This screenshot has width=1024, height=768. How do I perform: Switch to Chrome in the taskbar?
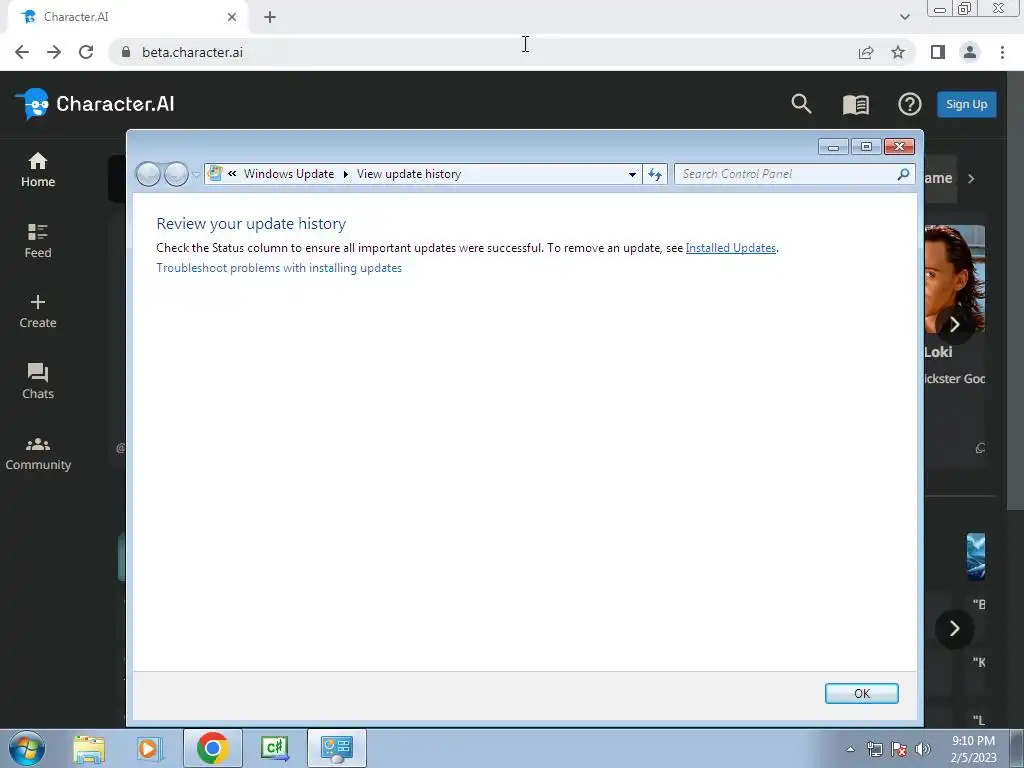[x=212, y=748]
